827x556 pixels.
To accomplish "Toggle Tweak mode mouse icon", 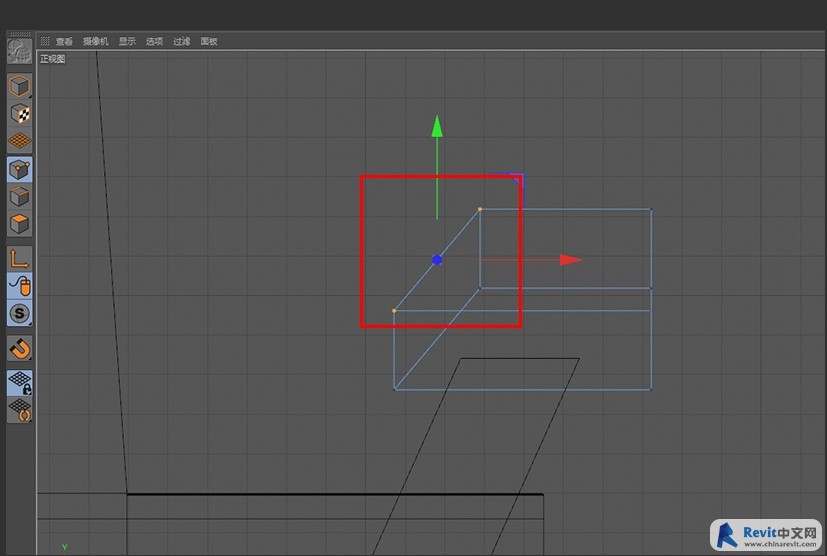I will click(x=20, y=286).
